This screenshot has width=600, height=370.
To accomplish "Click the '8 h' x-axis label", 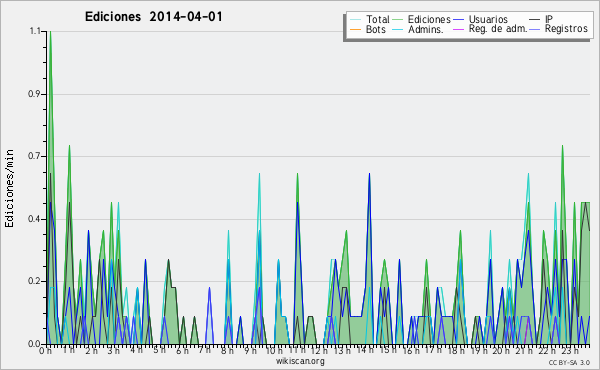I will (x=227, y=351).
